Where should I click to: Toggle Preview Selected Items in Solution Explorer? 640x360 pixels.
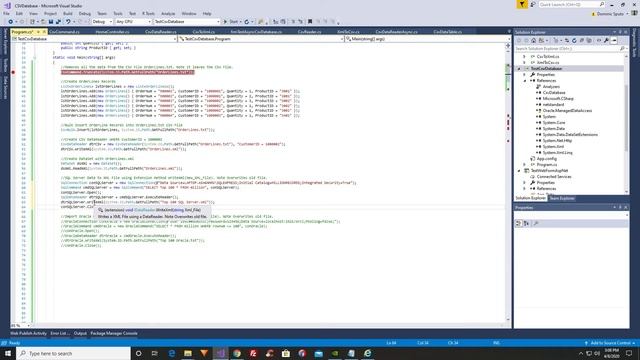pos(614,40)
